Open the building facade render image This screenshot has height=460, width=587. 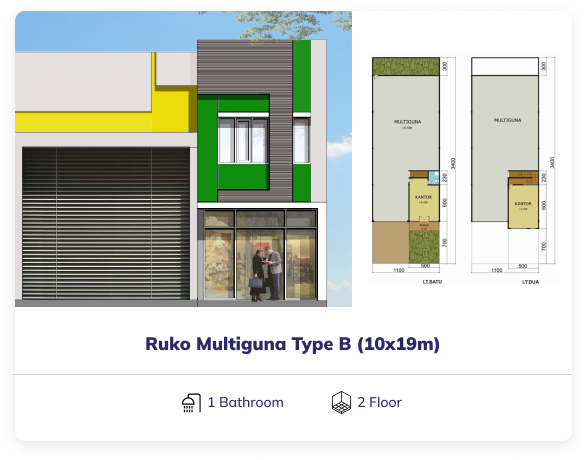[183, 159]
